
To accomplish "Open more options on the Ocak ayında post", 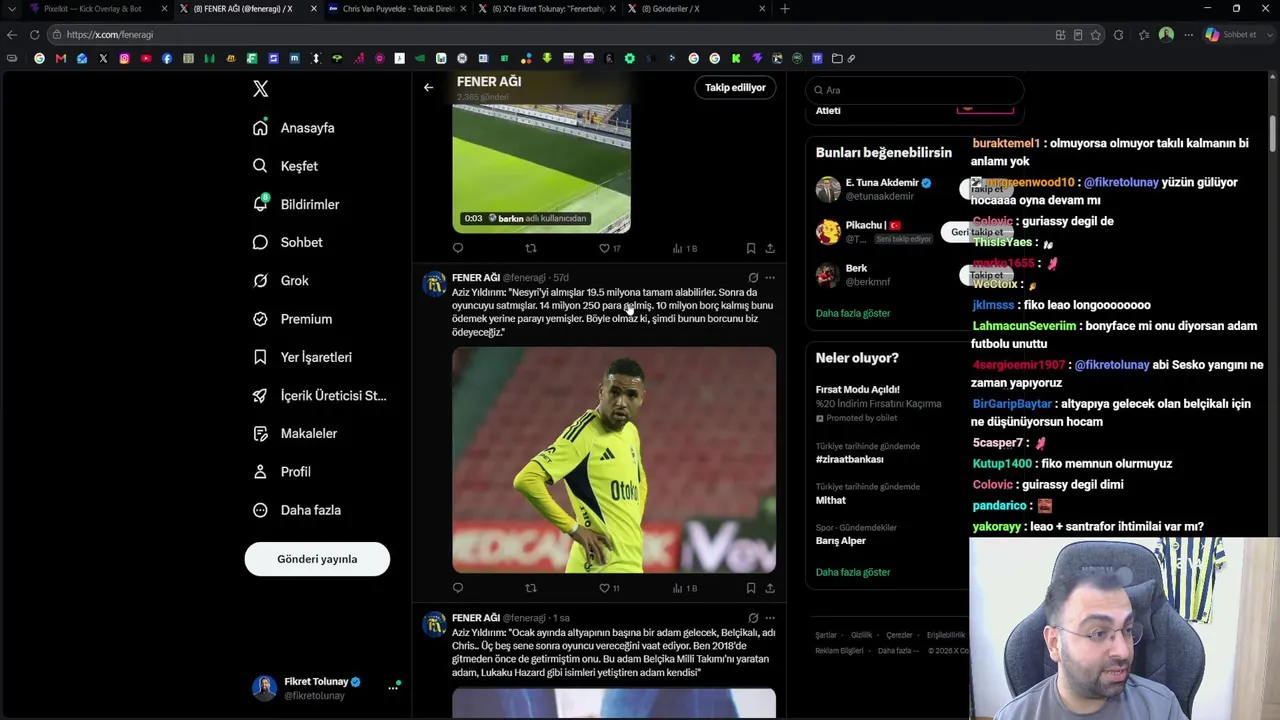I will pos(770,618).
